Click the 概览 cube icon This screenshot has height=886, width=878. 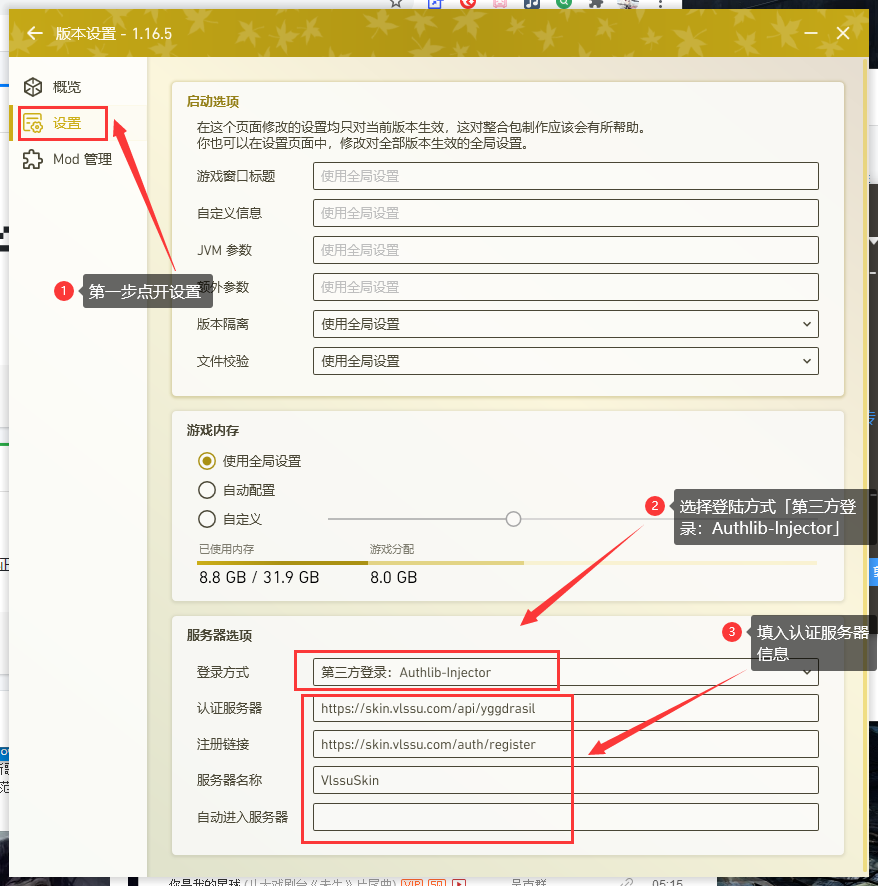coord(34,87)
